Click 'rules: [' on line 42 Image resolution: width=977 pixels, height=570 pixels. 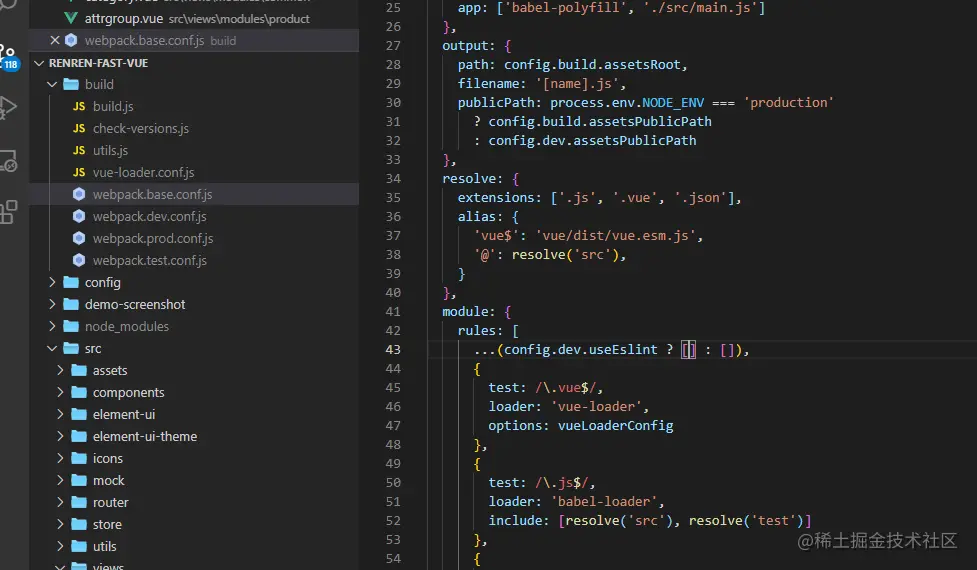[488, 331]
